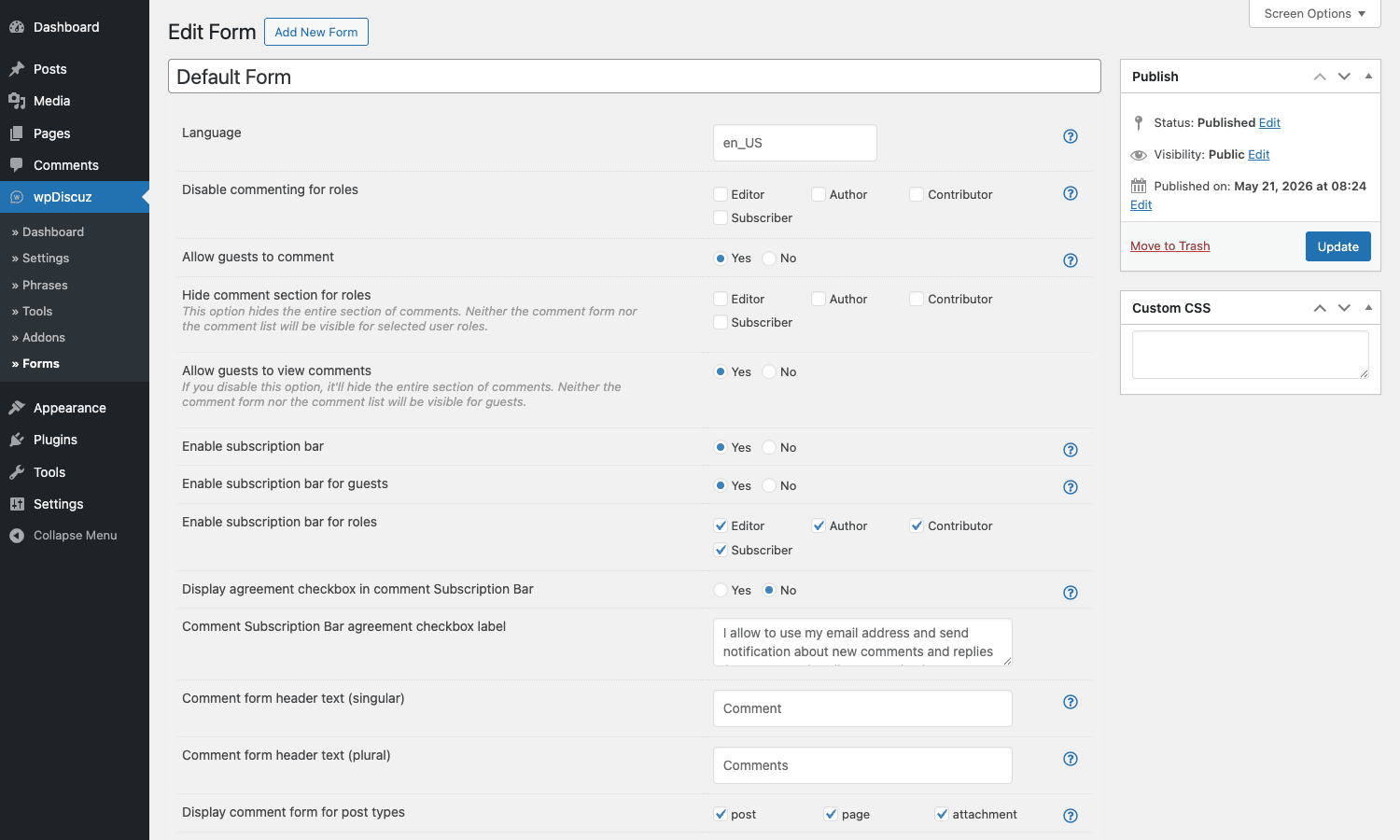This screenshot has width=1400, height=840.
Task: Click the status pin icon in Publish box
Action: click(1139, 122)
